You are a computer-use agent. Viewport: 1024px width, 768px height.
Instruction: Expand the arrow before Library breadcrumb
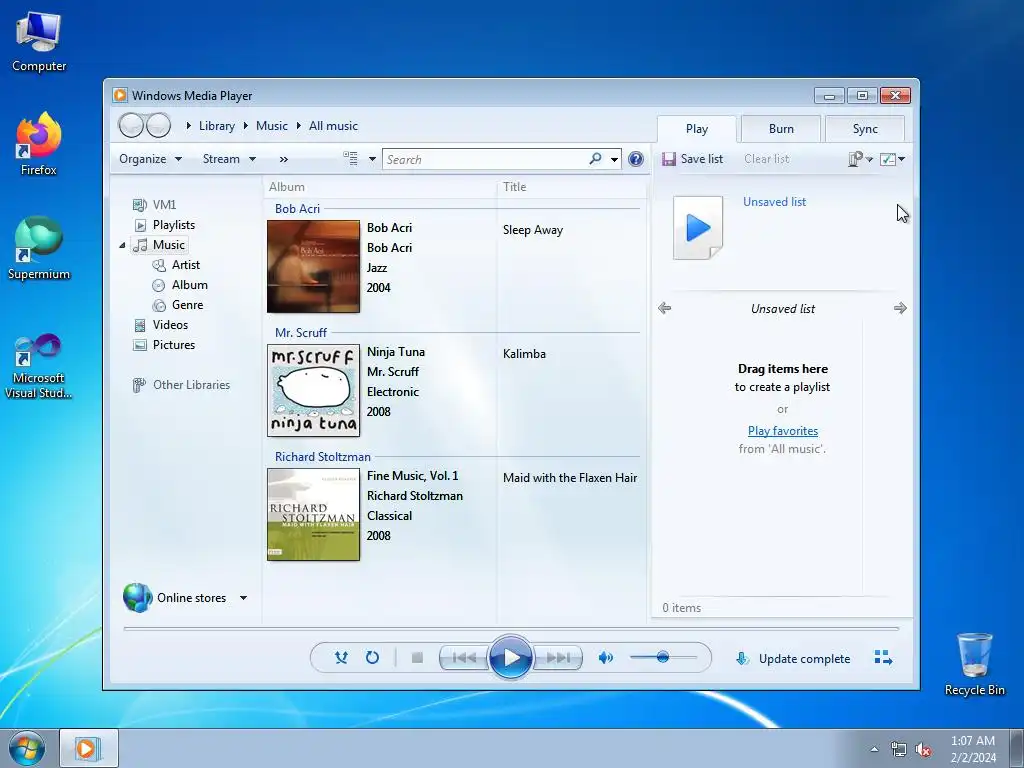(x=188, y=125)
